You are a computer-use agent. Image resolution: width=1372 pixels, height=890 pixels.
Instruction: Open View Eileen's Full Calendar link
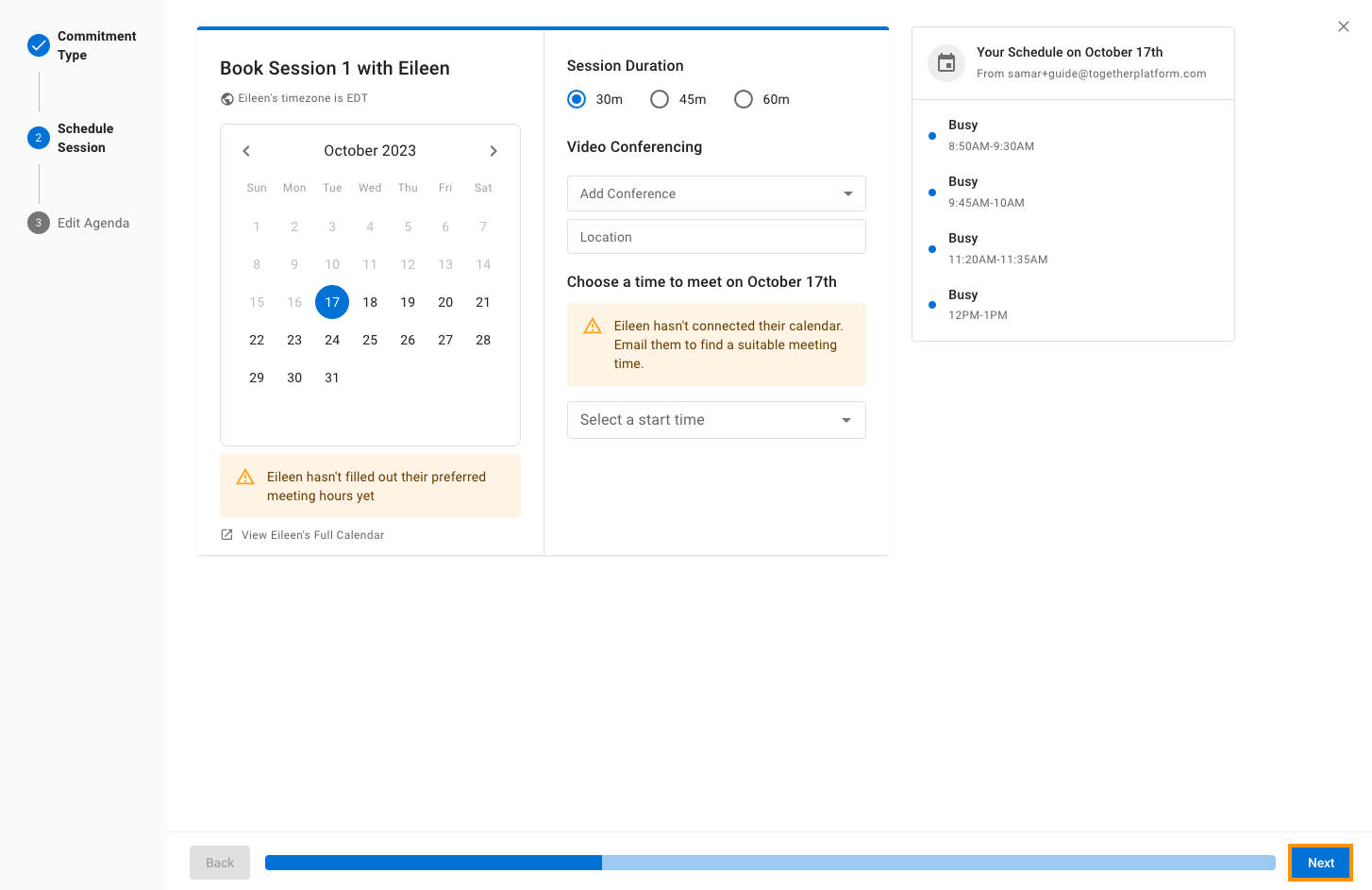click(312, 535)
